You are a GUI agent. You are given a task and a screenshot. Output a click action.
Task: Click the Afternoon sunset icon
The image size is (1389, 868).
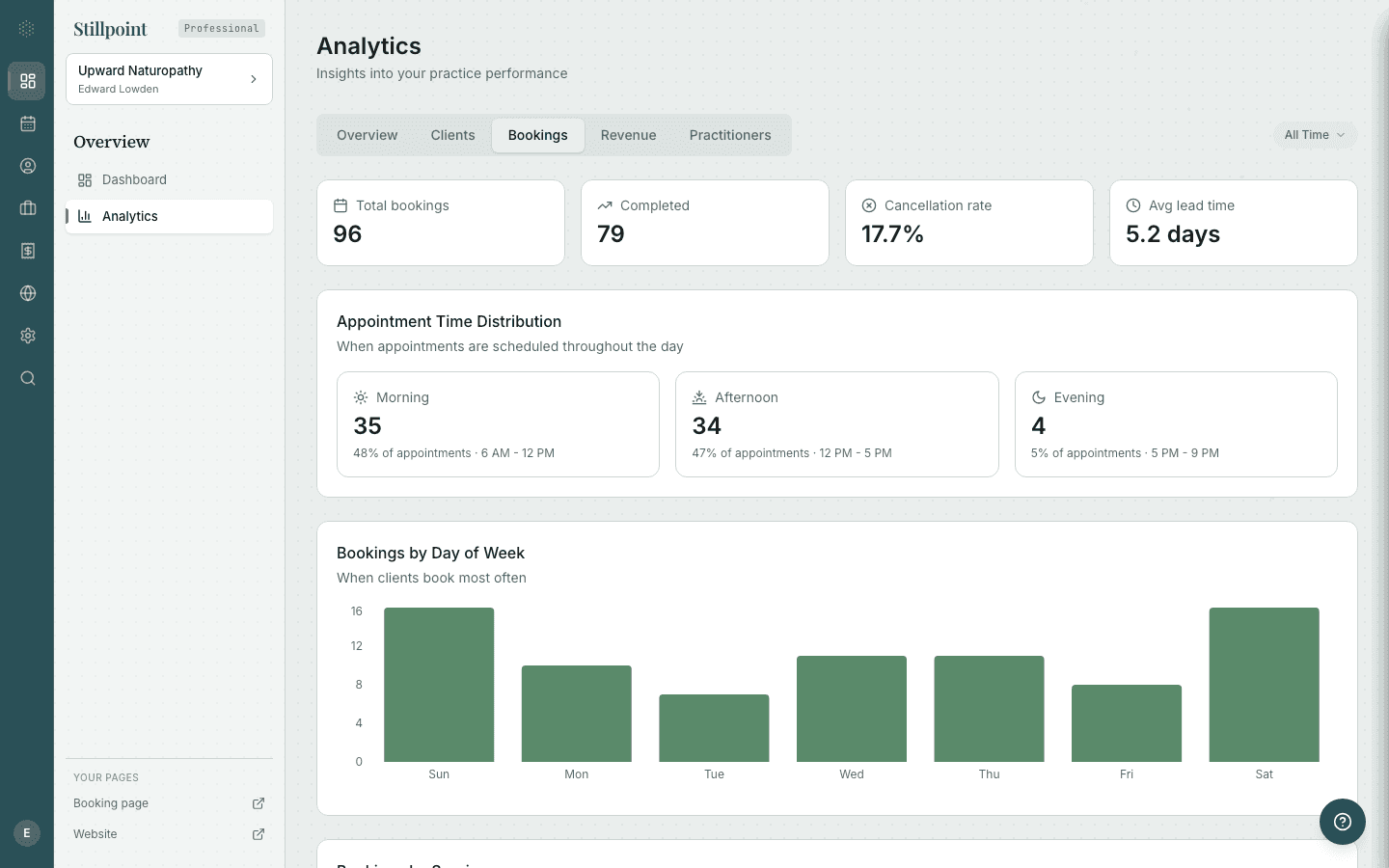click(x=699, y=397)
